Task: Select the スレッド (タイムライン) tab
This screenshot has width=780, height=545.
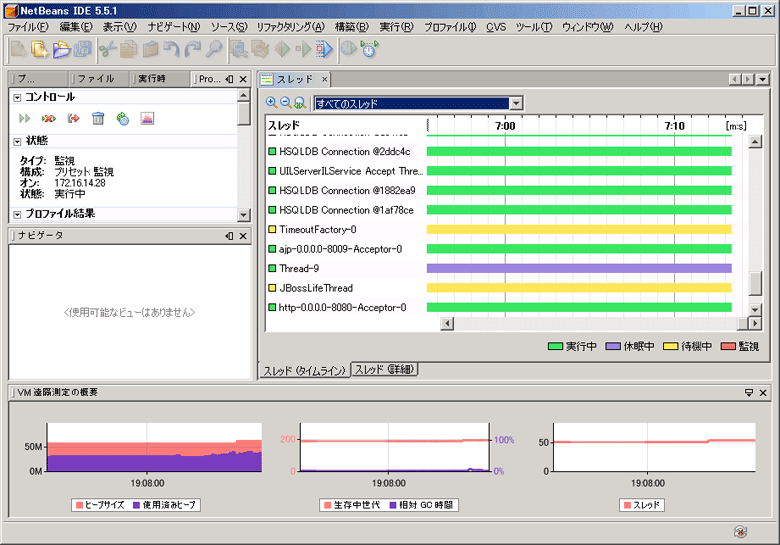Action: point(304,371)
